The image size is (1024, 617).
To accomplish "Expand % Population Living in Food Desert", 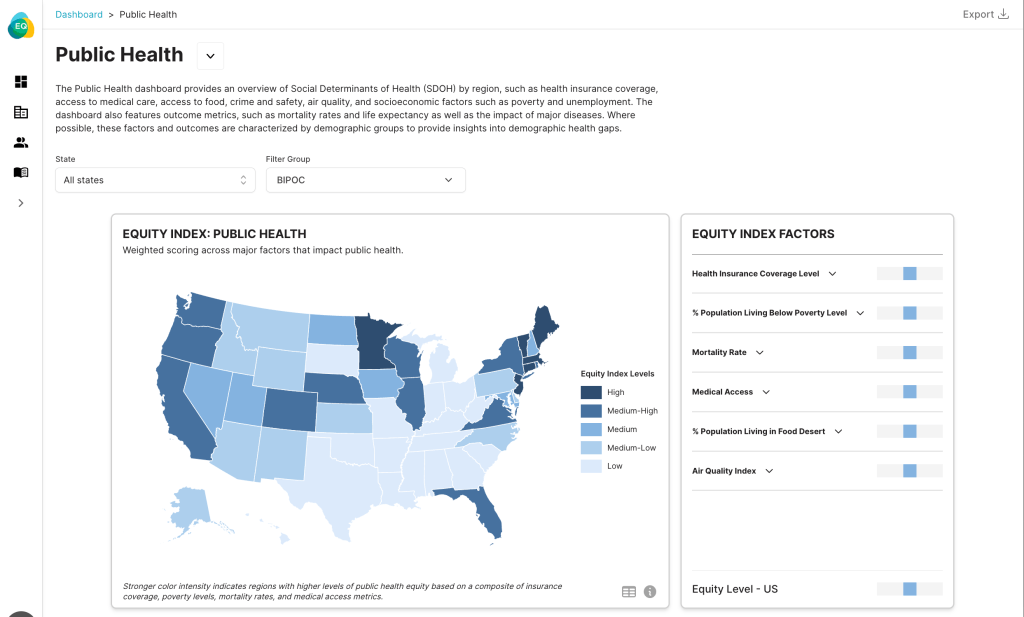I will coord(838,432).
